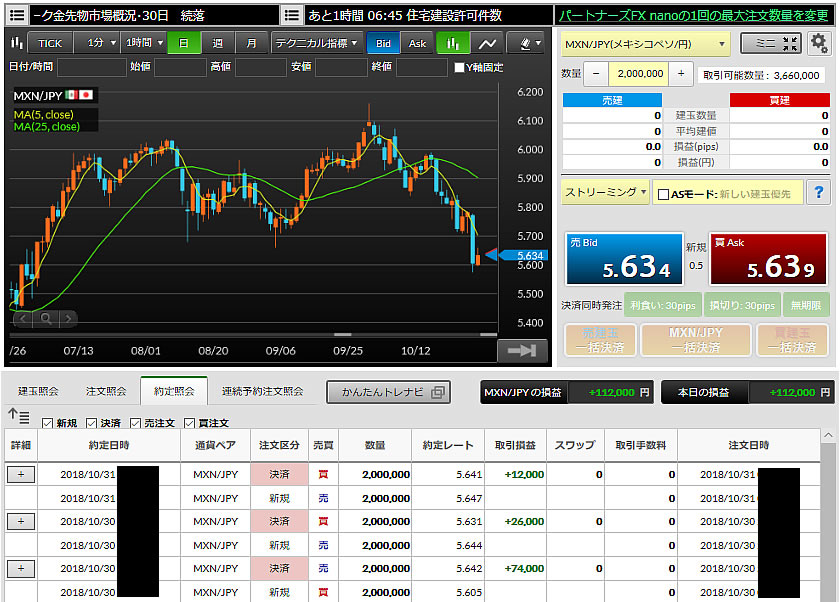Viewport: 840px width, 602px height.
Task: Uncheck the 新規 filter checkbox
Action: click(47, 423)
